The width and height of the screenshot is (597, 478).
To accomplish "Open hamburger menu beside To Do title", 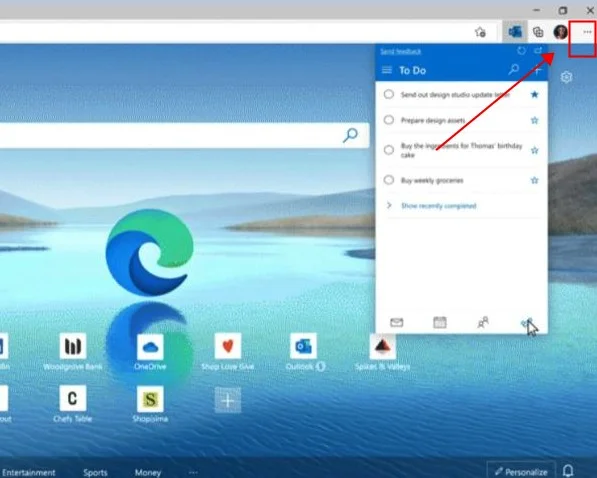I will point(387,70).
